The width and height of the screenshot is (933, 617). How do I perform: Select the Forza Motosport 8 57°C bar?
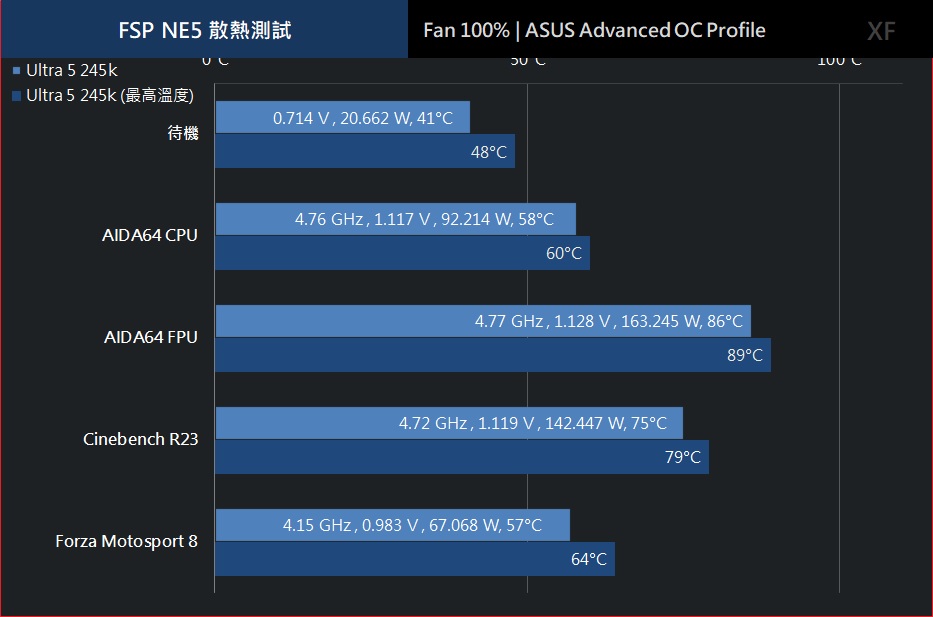tap(393, 525)
